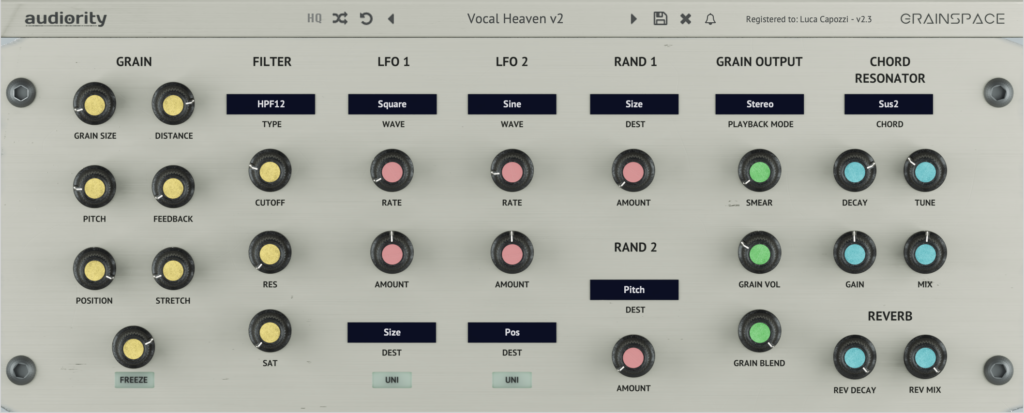The image size is (1024, 413).
Task: Open LFO 2 DEST dropdown showing Pos
Action: coord(512,332)
